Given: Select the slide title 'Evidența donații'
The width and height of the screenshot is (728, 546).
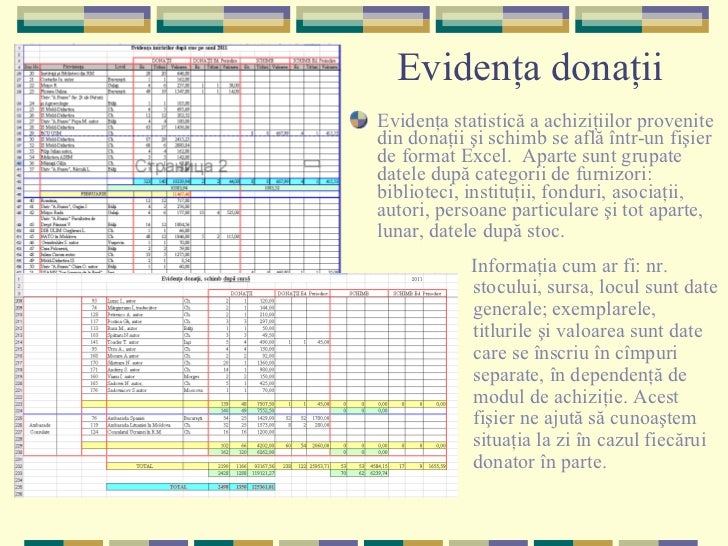Looking at the screenshot, I should (530, 68).
